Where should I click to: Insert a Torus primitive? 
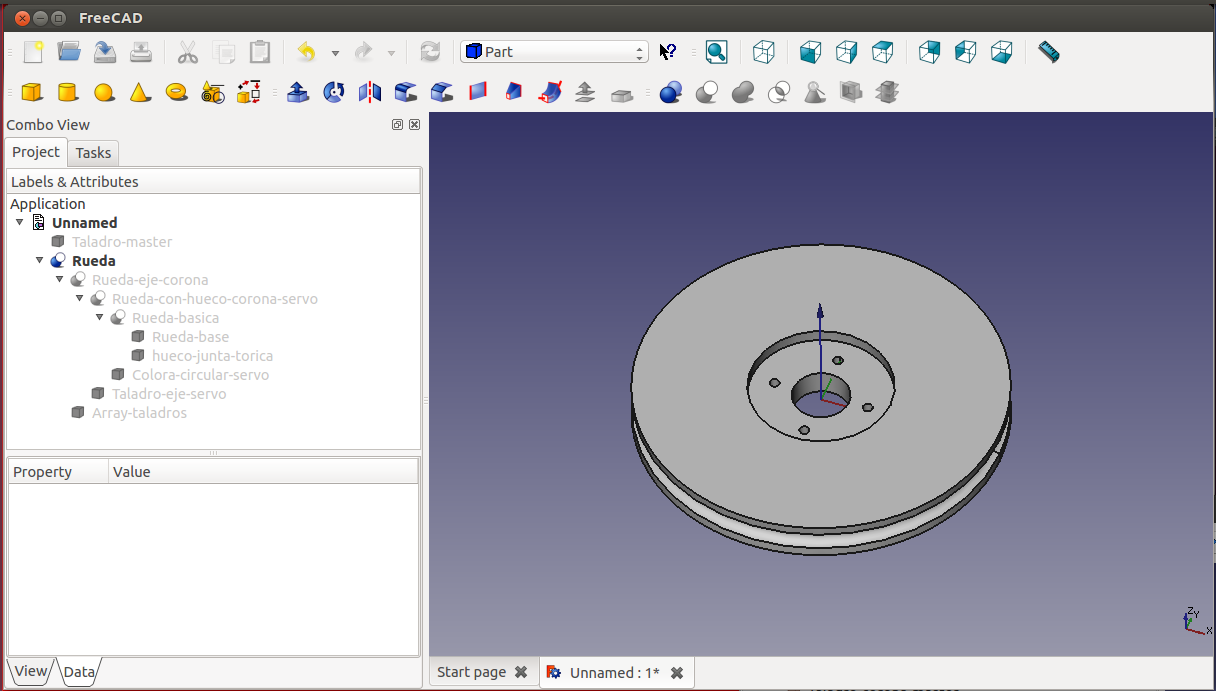(176, 93)
